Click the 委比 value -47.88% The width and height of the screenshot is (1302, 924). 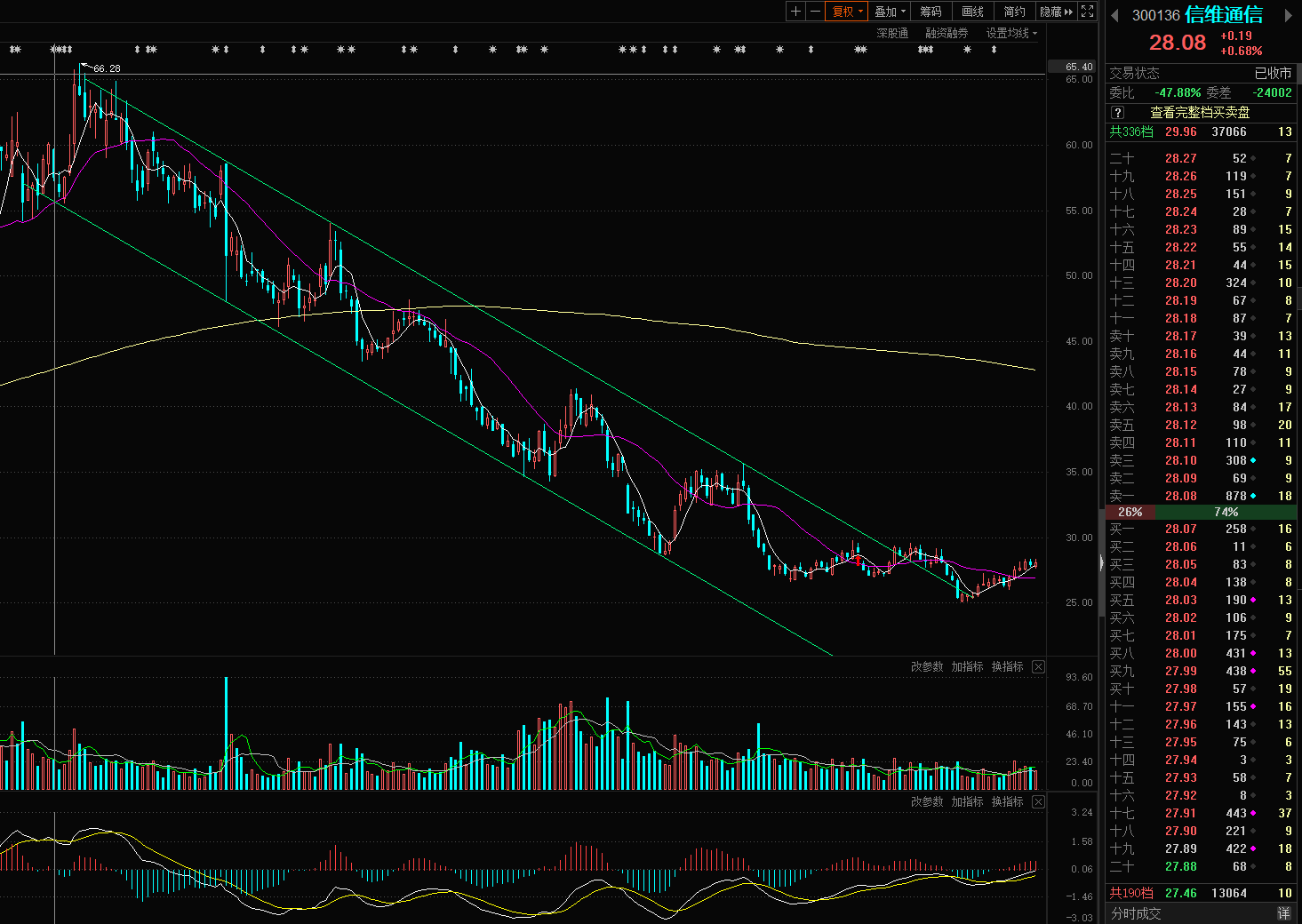point(1178,92)
